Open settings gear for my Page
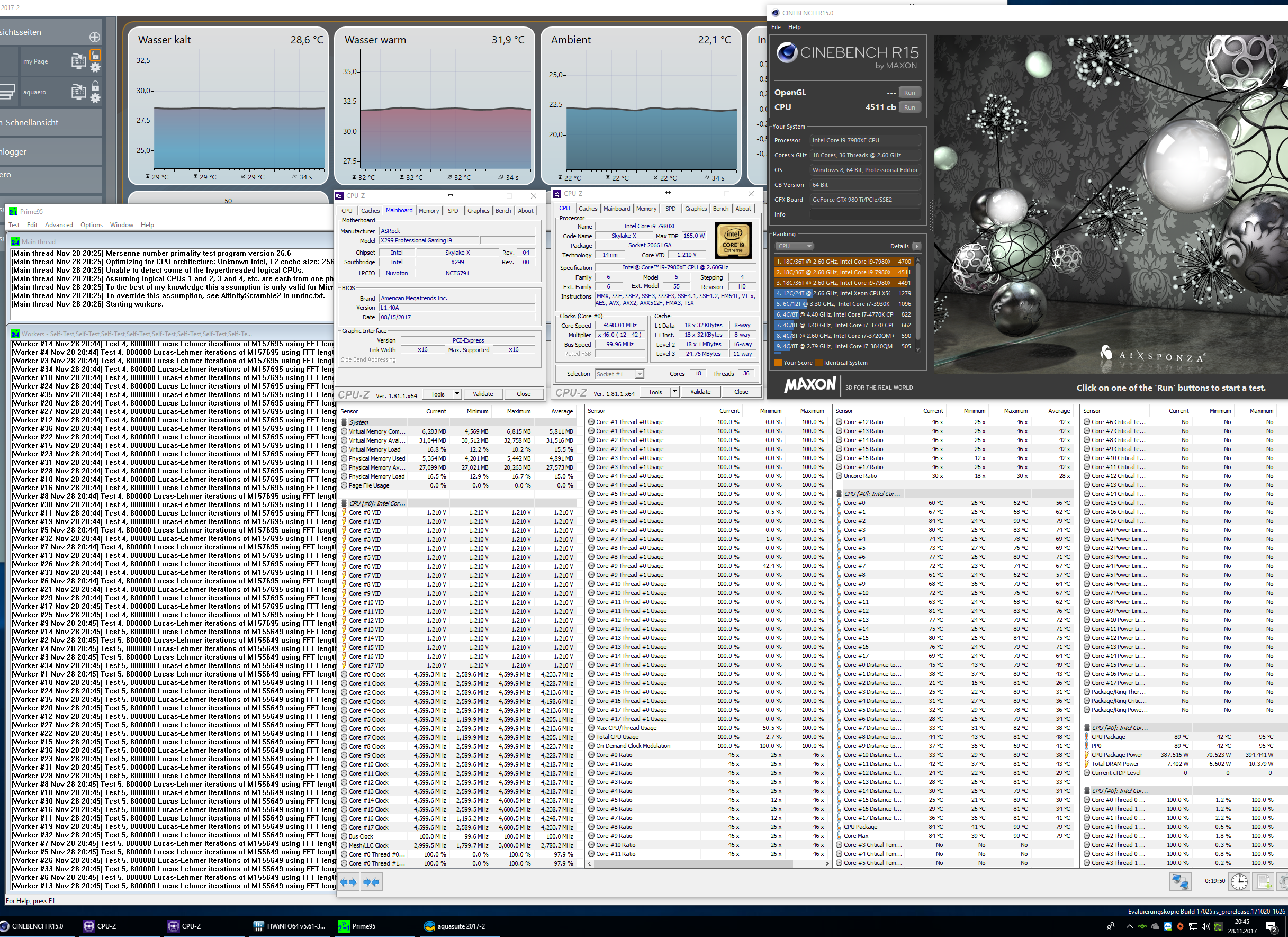 95,68
